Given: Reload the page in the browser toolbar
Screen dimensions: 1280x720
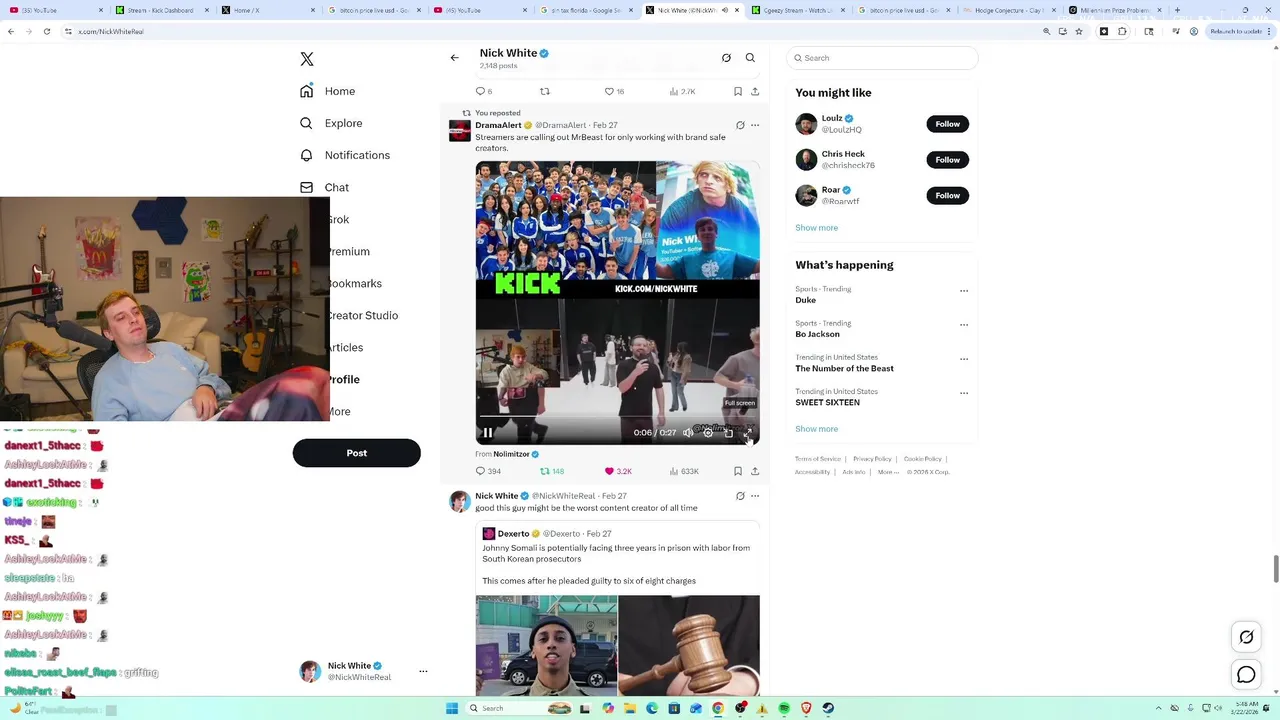Looking at the screenshot, I should tap(46, 31).
